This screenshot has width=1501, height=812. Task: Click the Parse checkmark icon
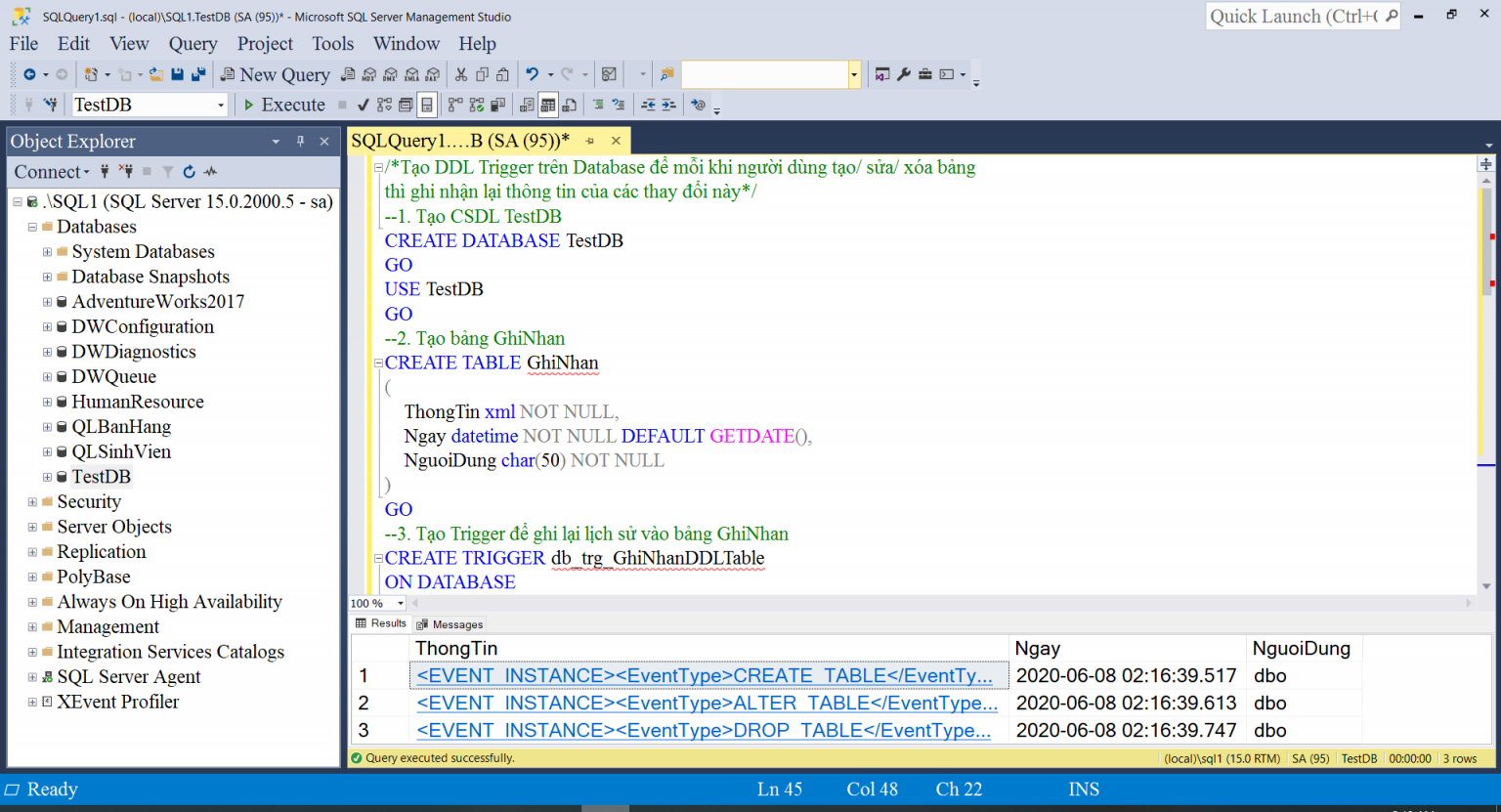364,105
